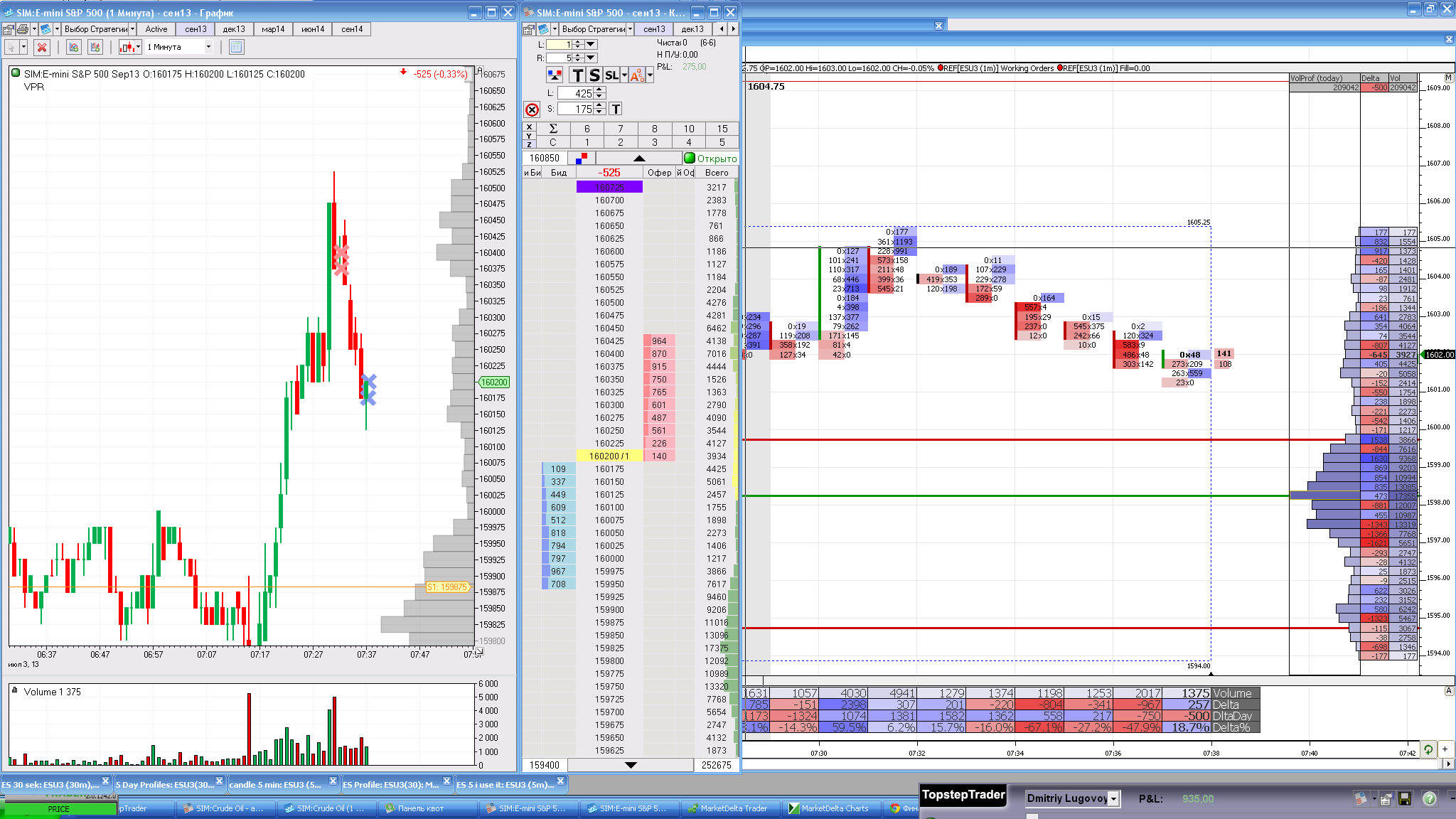Expand Выбор Стратегии dropdown in DOM window

630,29
